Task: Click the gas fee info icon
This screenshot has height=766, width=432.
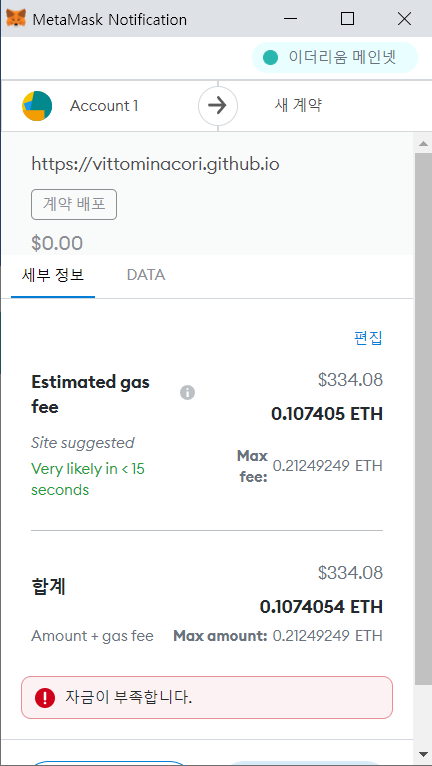Action: (187, 393)
